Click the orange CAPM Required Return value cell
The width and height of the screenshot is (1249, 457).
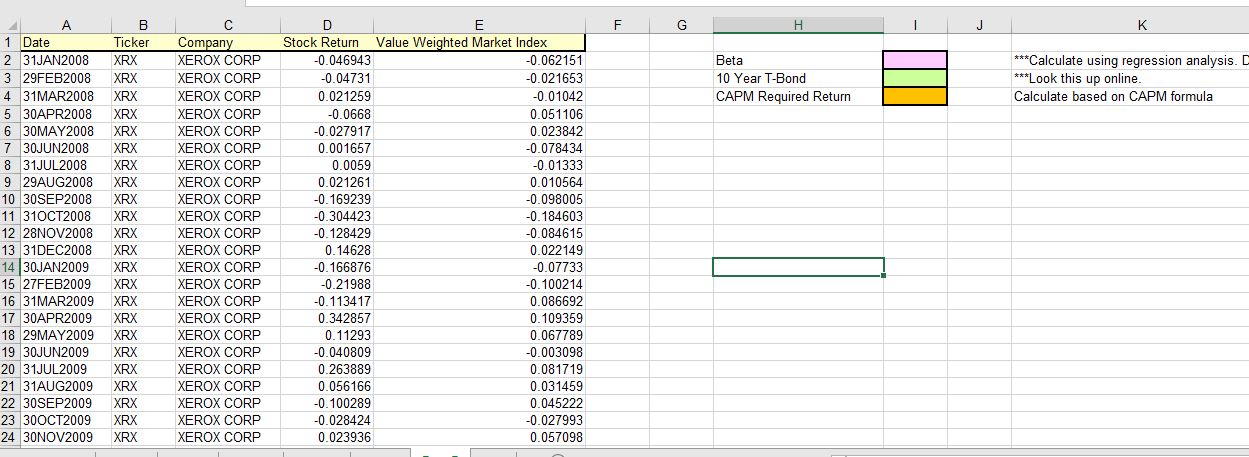coord(915,96)
